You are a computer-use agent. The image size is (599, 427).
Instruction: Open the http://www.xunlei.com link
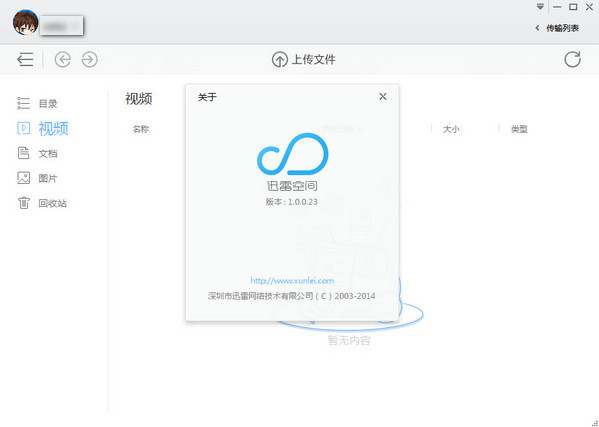point(292,281)
